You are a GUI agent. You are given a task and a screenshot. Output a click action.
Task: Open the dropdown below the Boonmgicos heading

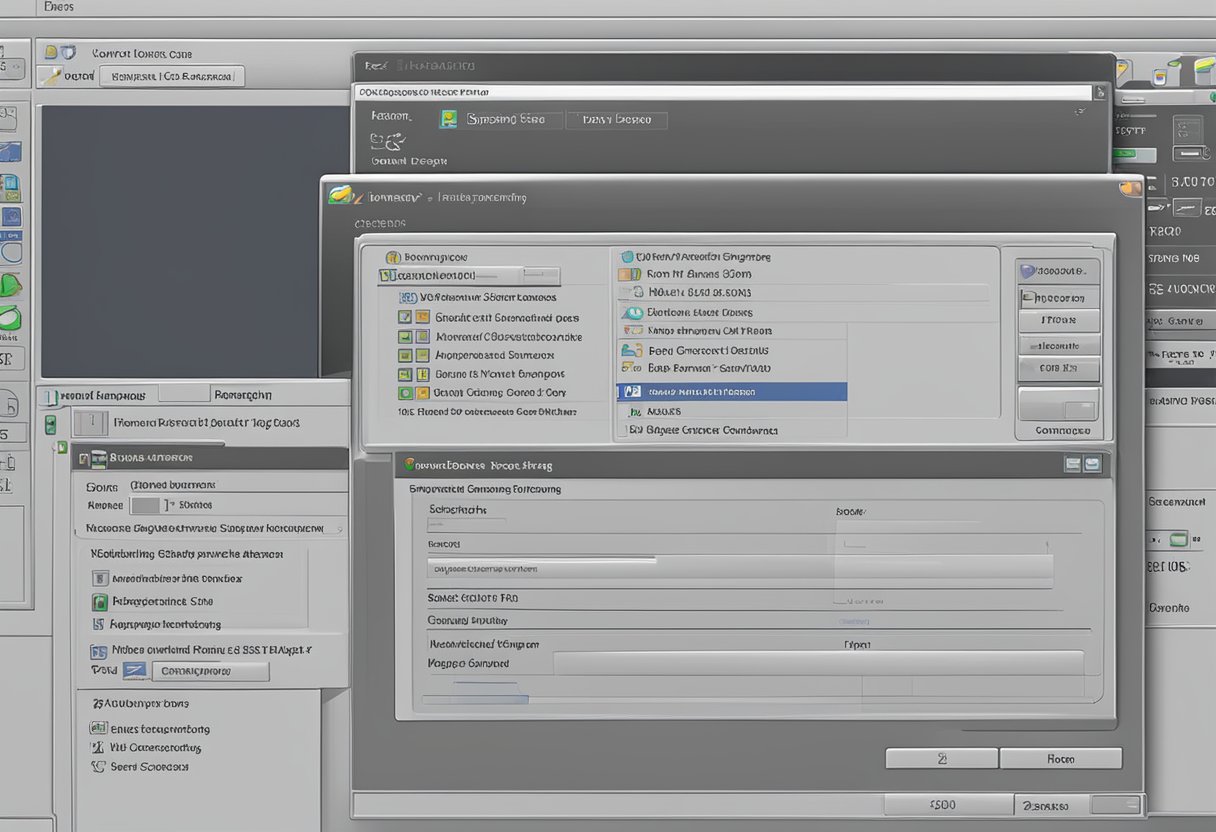[x=469, y=276]
